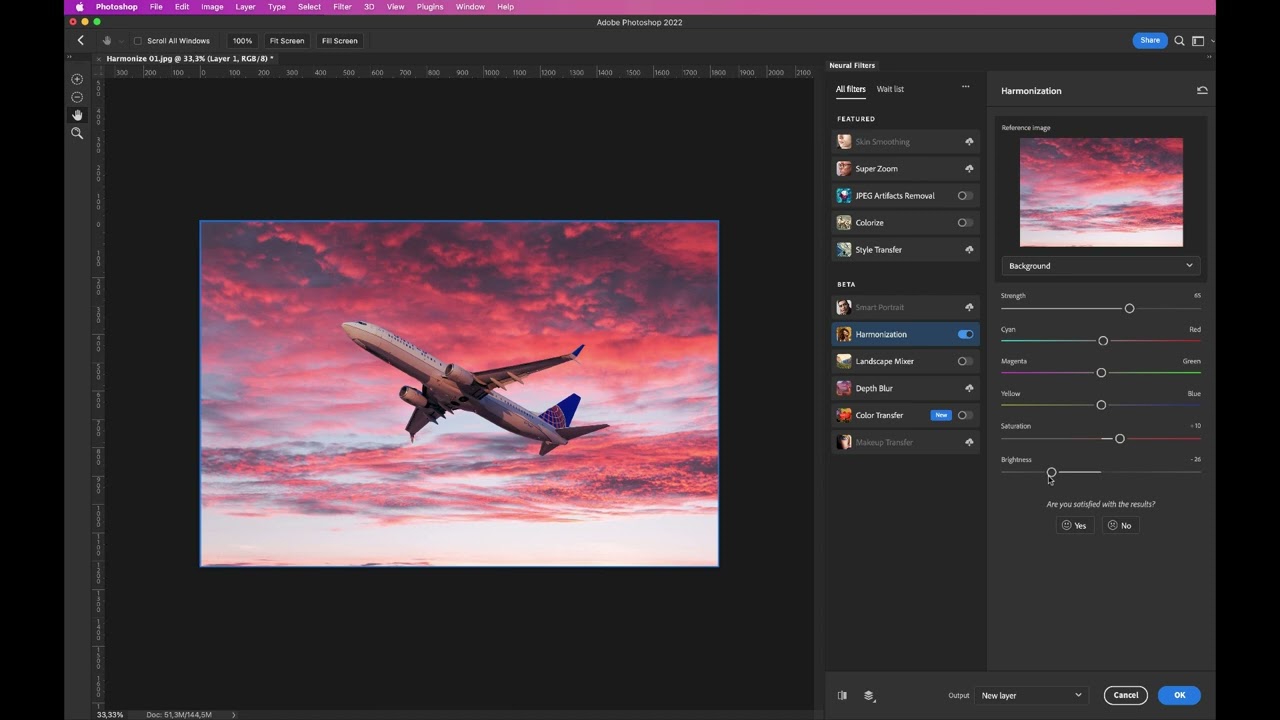Disable the Harmonization filter toggle

pos(964,334)
